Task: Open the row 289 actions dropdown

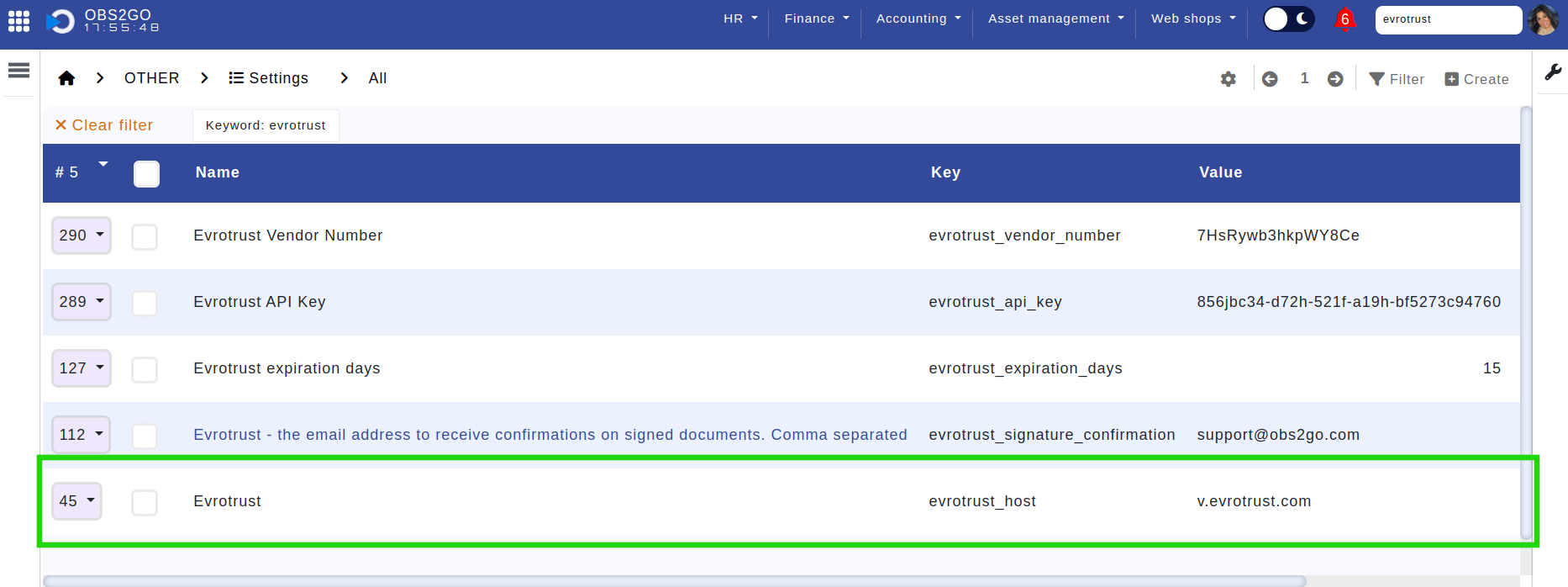Action: coord(82,302)
